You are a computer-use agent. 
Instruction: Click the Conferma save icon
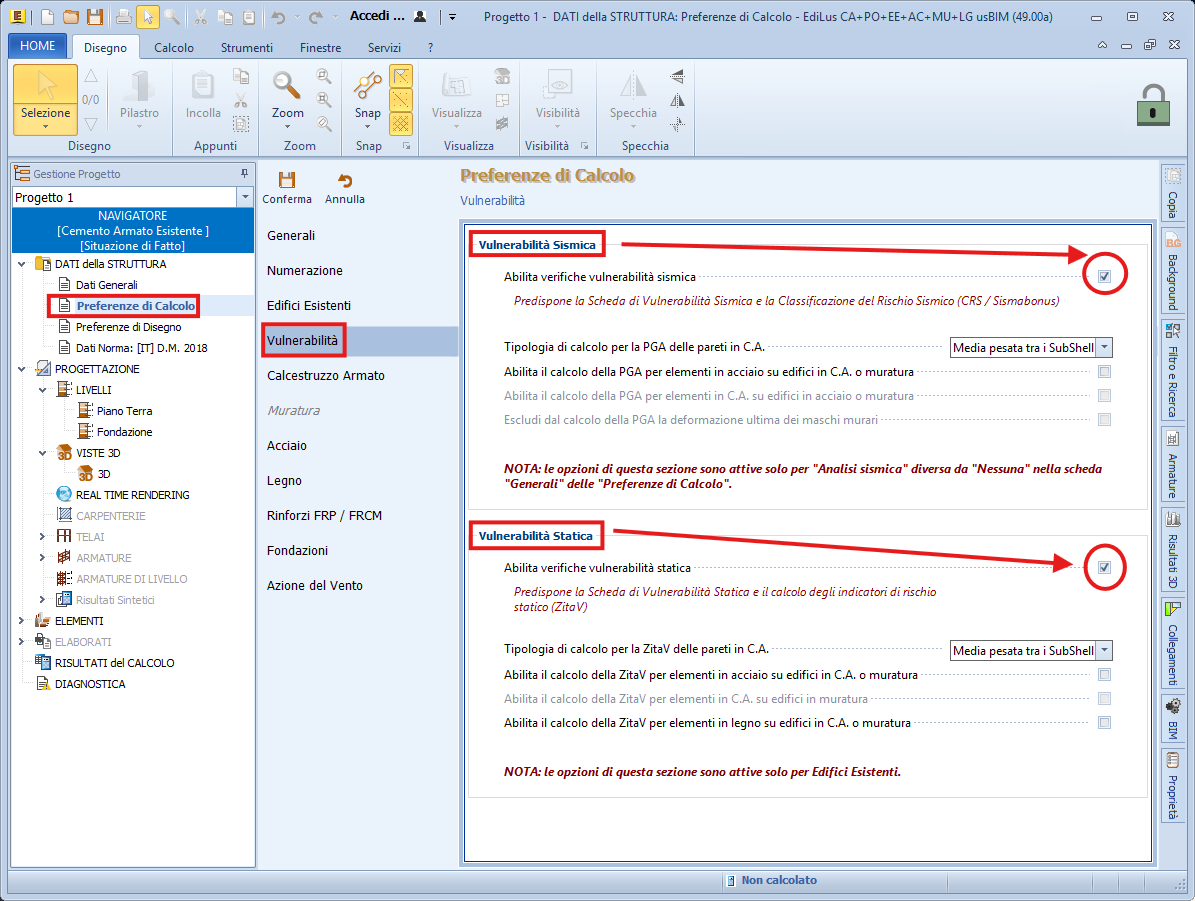pyautogui.click(x=287, y=181)
